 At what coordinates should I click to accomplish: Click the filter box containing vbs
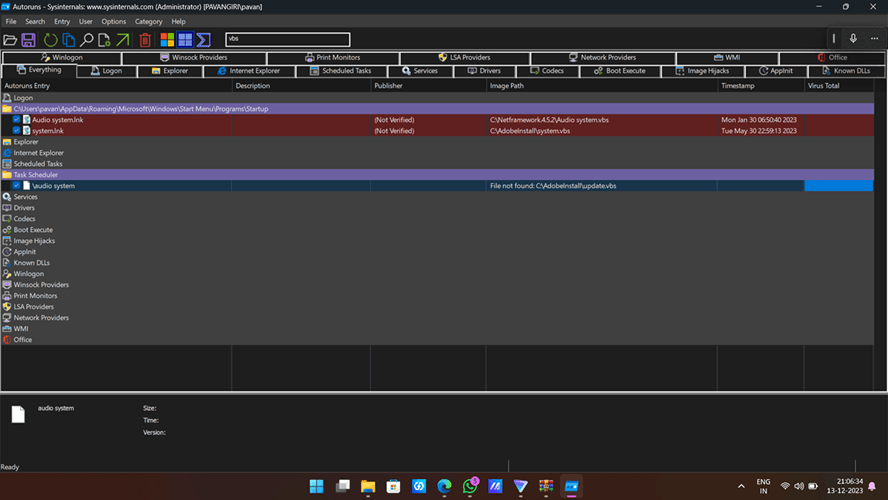click(x=288, y=39)
